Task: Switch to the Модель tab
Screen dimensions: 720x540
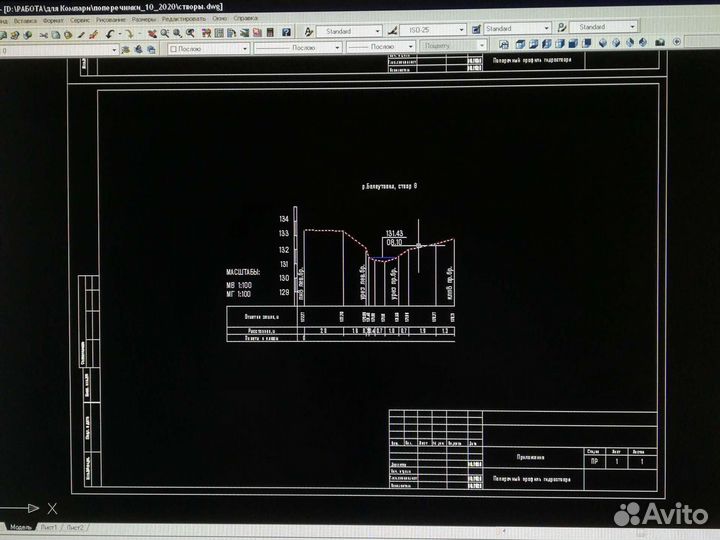Action: pyautogui.click(x=21, y=527)
